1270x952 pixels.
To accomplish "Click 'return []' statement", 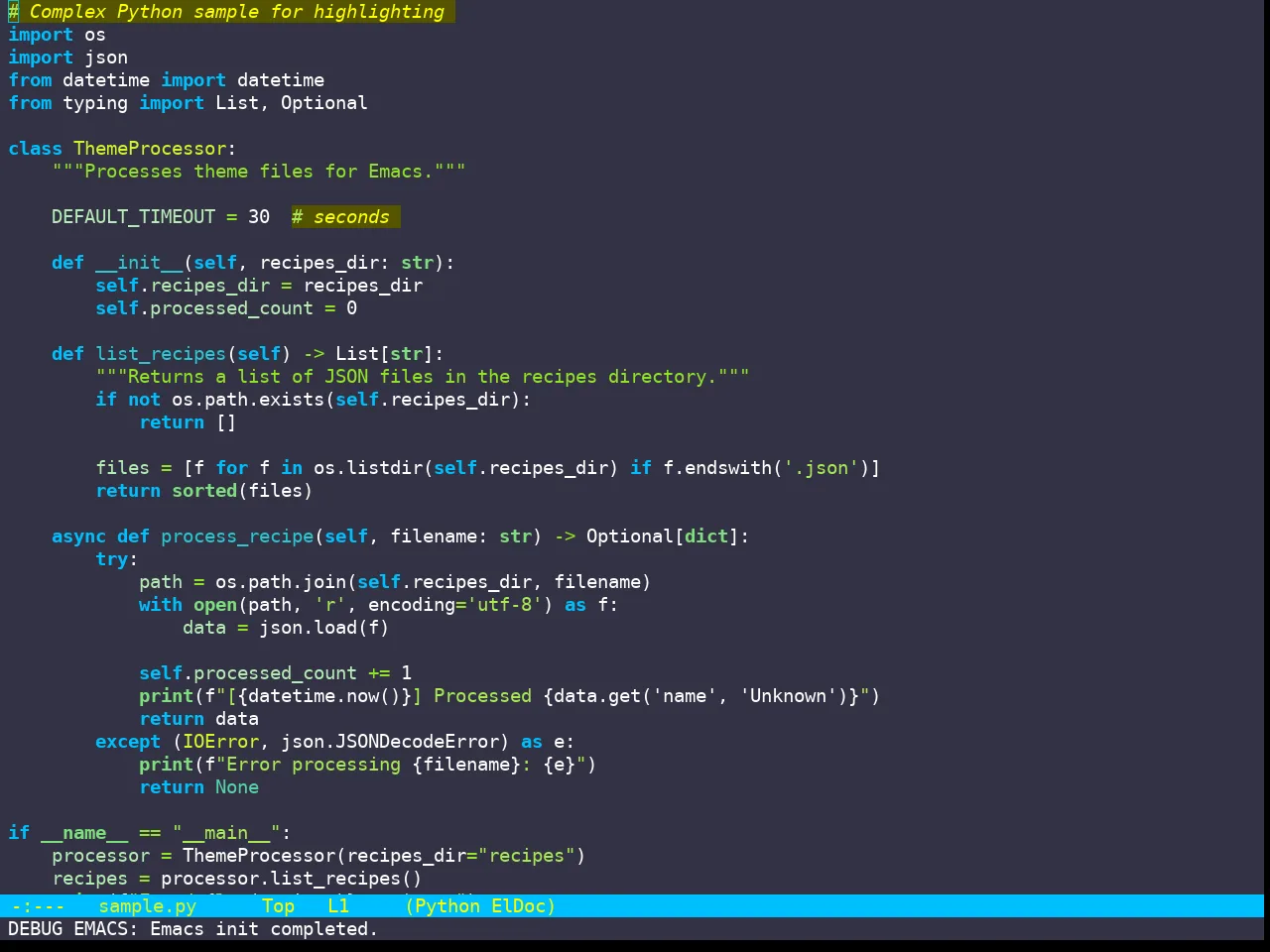I will 188,422.
